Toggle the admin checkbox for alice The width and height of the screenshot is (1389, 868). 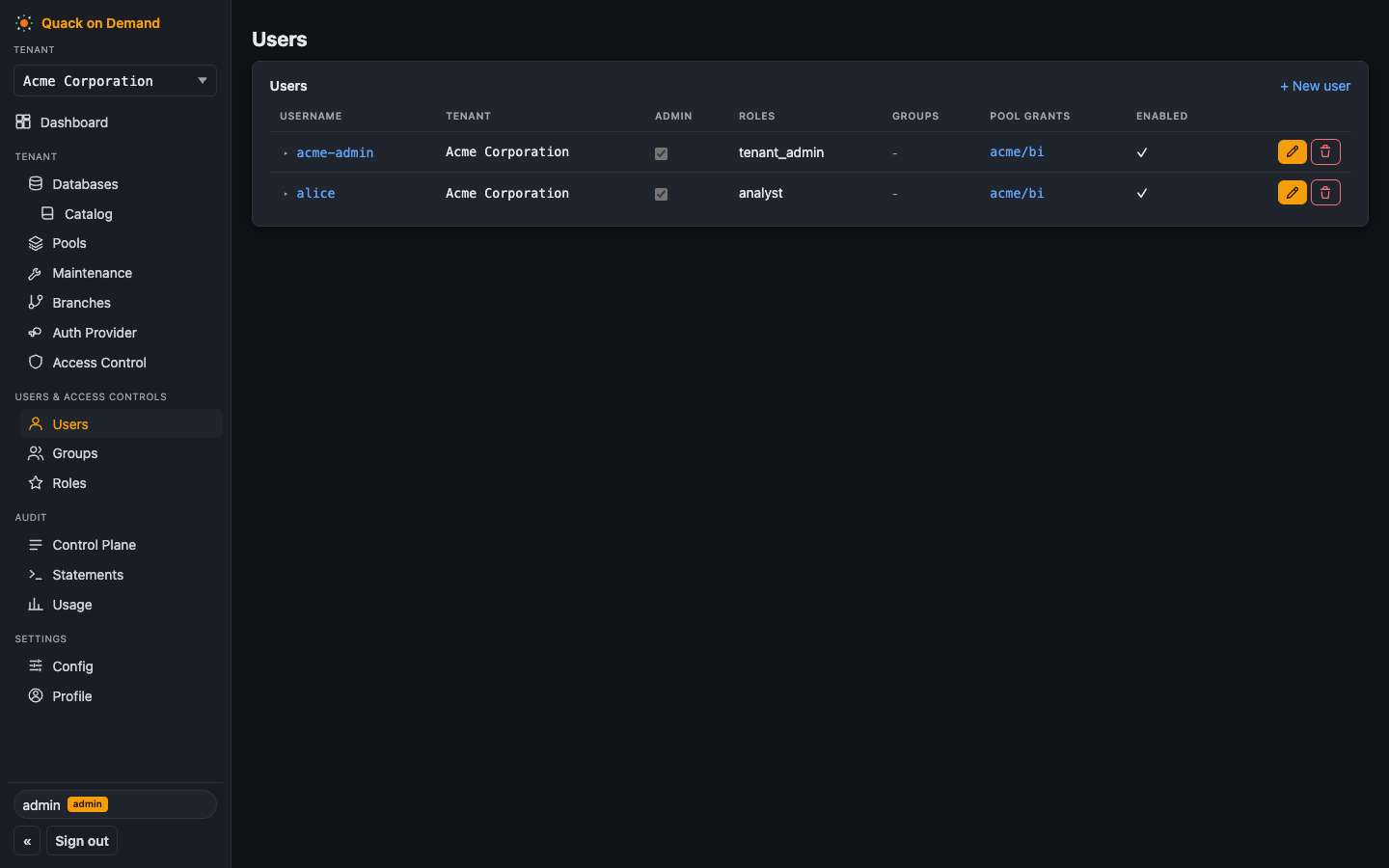click(x=661, y=194)
